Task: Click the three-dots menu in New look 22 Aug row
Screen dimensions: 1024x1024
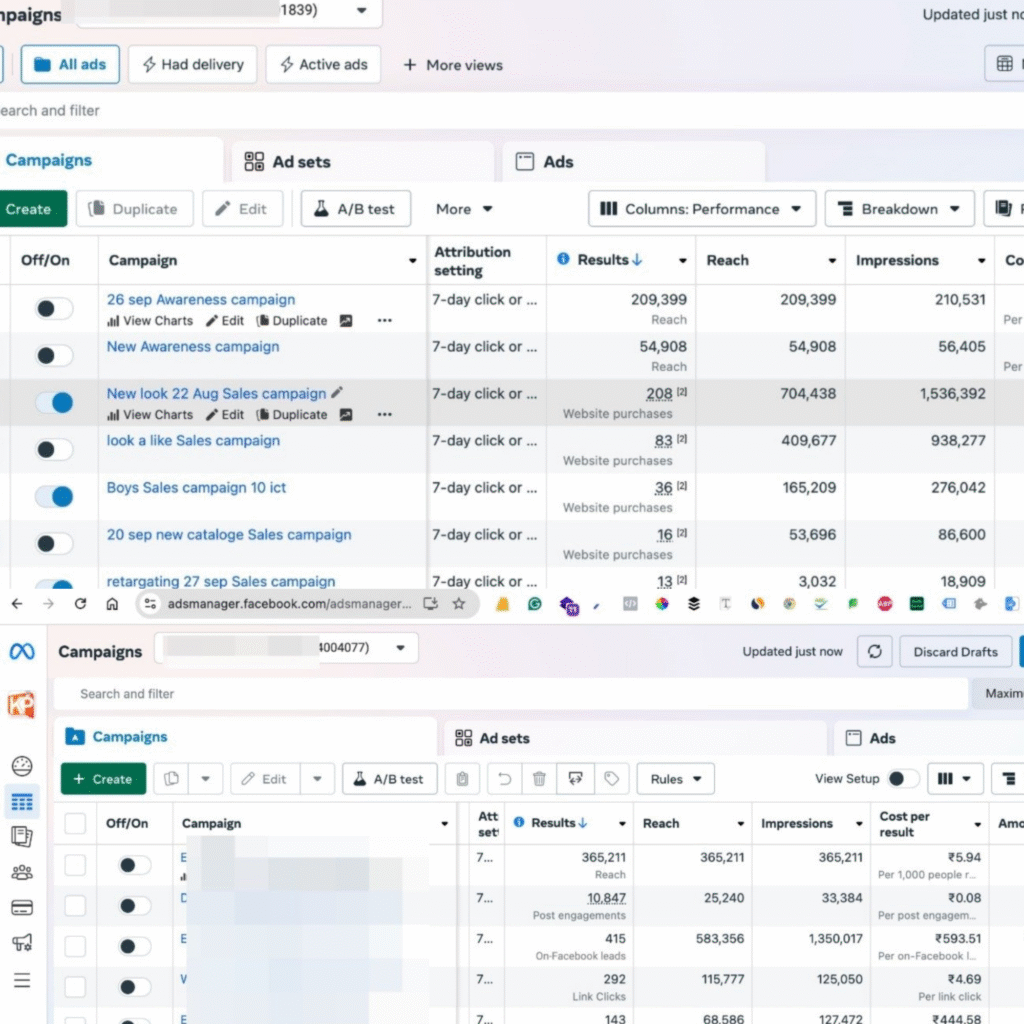Action: pyautogui.click(x=385, y=415)
